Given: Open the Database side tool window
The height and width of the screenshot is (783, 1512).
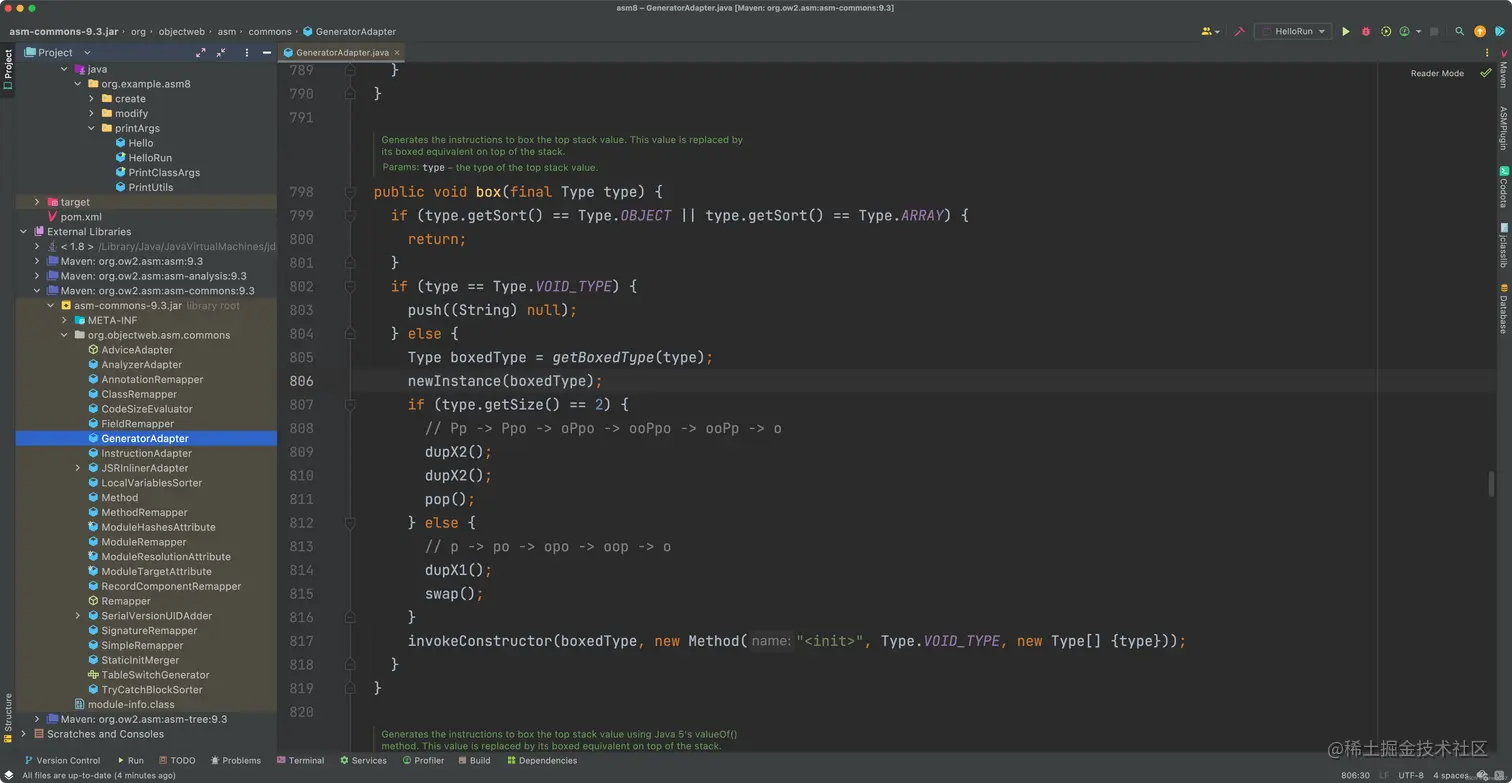Looking at the screenshot, I should 1503,308.
